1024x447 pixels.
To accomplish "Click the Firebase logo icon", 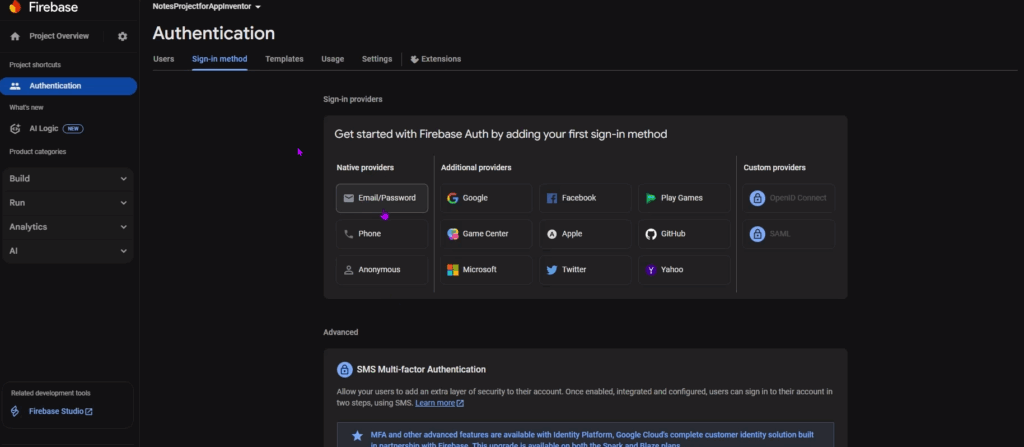I will point(14,7).
